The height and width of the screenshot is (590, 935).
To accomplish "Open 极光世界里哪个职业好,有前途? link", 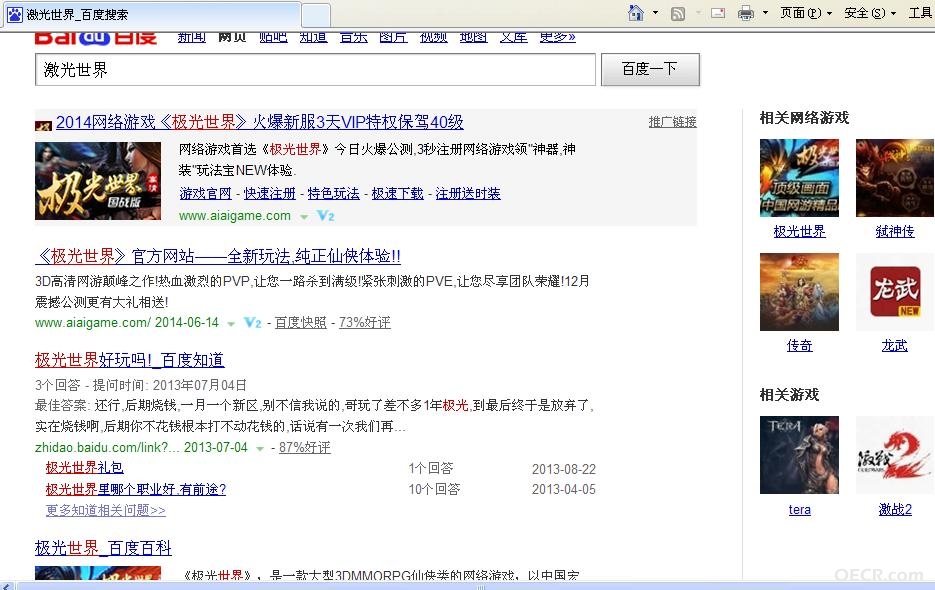I will point(136,490).
